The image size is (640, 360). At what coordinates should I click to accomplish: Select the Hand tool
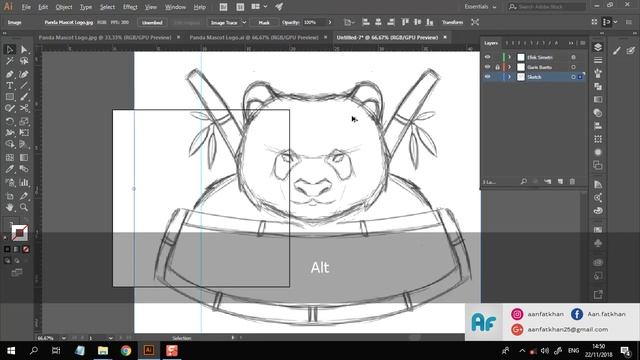tap(10, 207)
